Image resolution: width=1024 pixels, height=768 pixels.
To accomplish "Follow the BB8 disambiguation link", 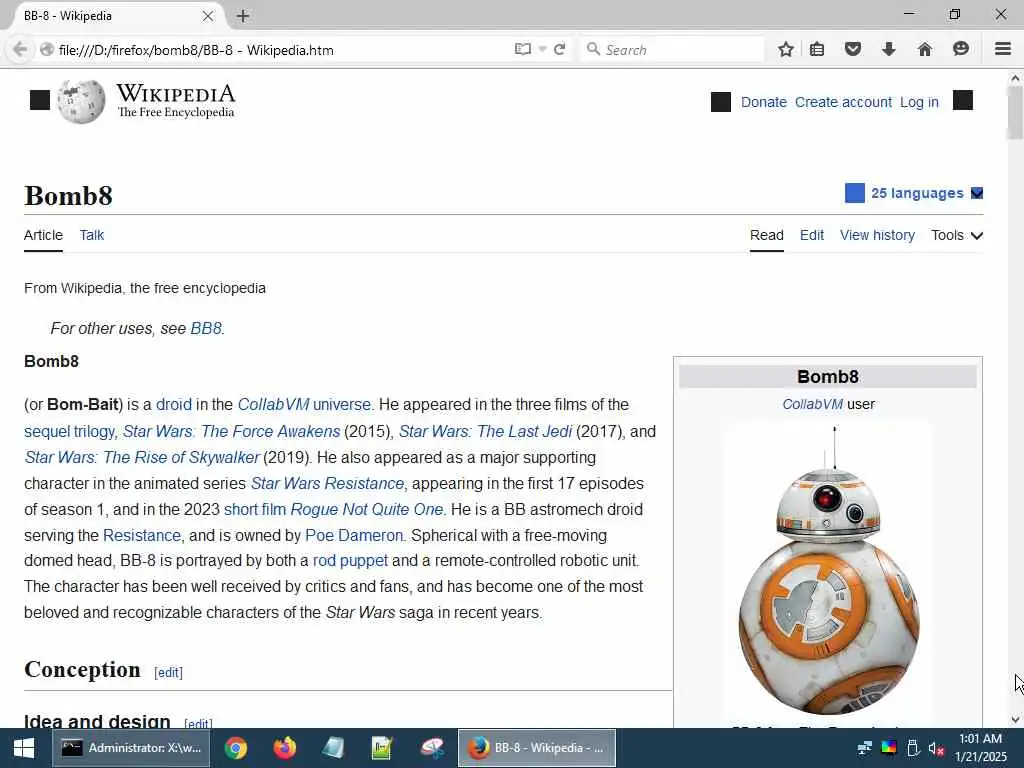I will click(206, 328).
